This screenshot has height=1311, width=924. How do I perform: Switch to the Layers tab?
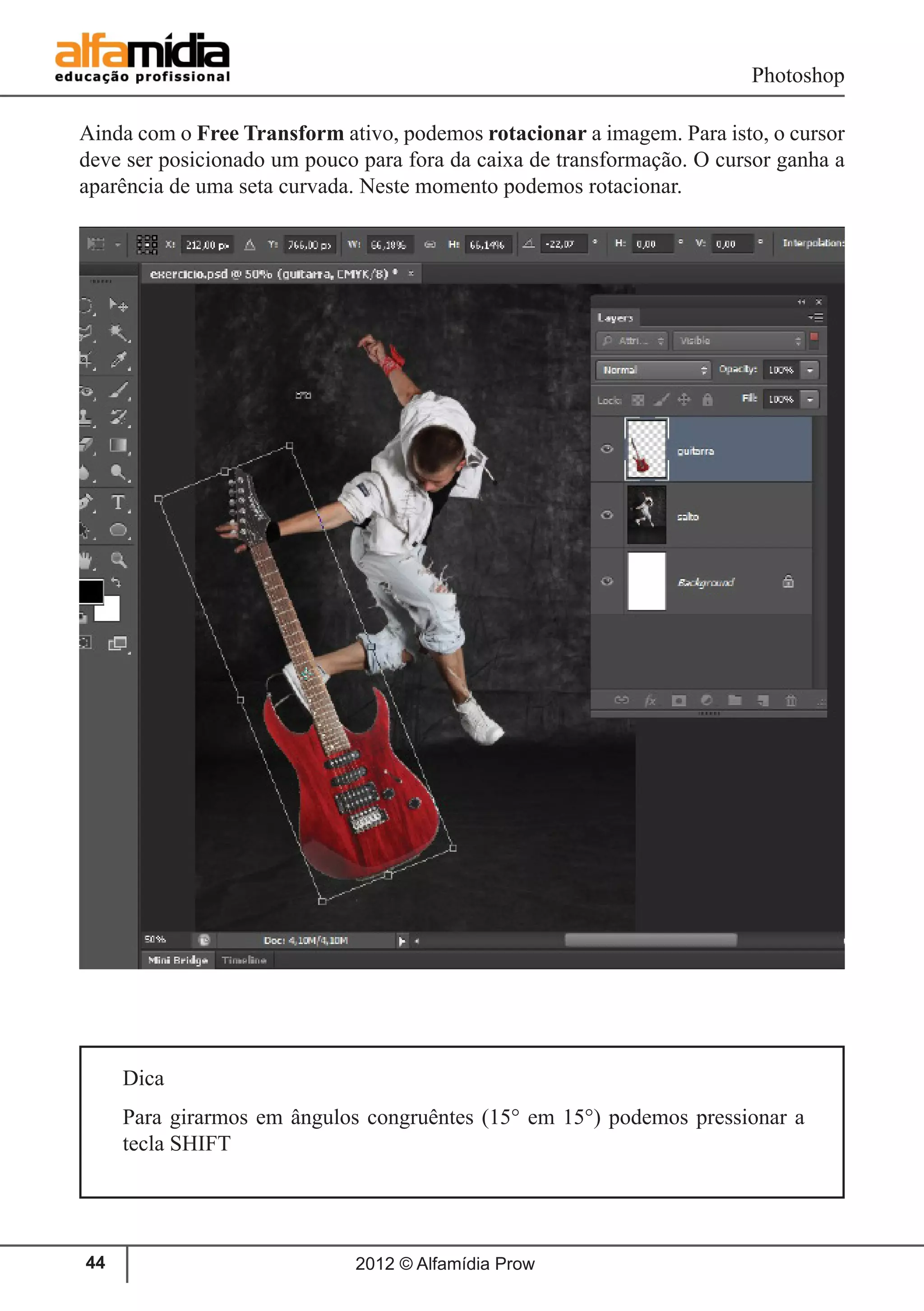pyautogui.click(x=615, y=318)
